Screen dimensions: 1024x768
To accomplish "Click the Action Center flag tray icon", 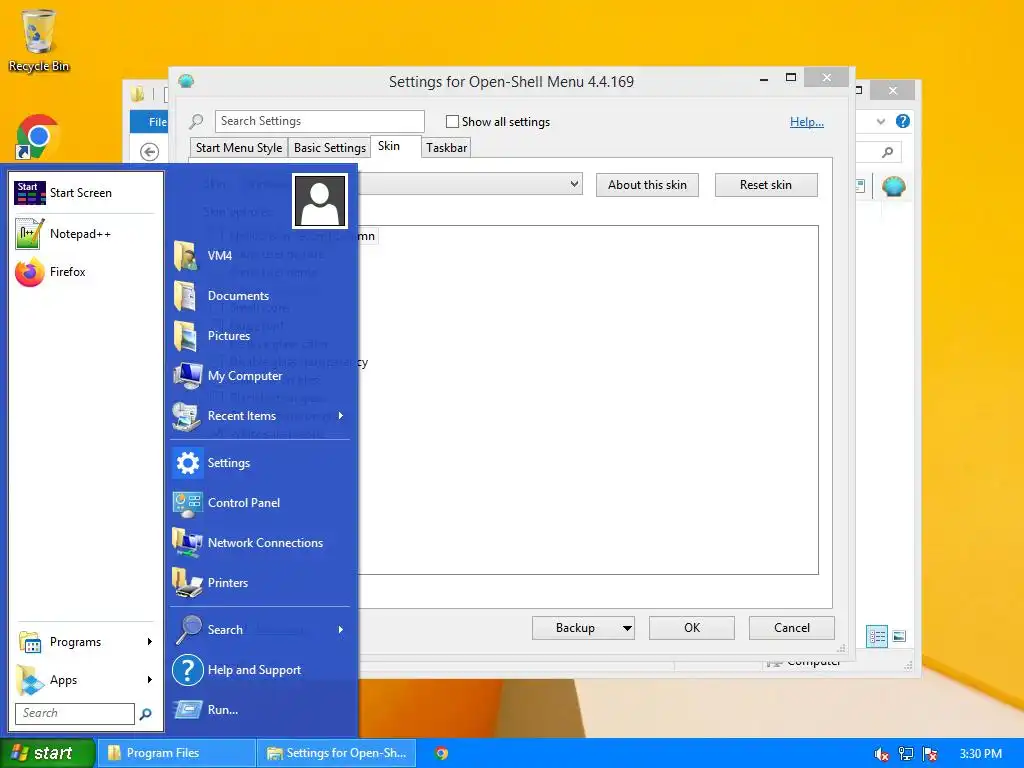I will click(x=930, y=754).
